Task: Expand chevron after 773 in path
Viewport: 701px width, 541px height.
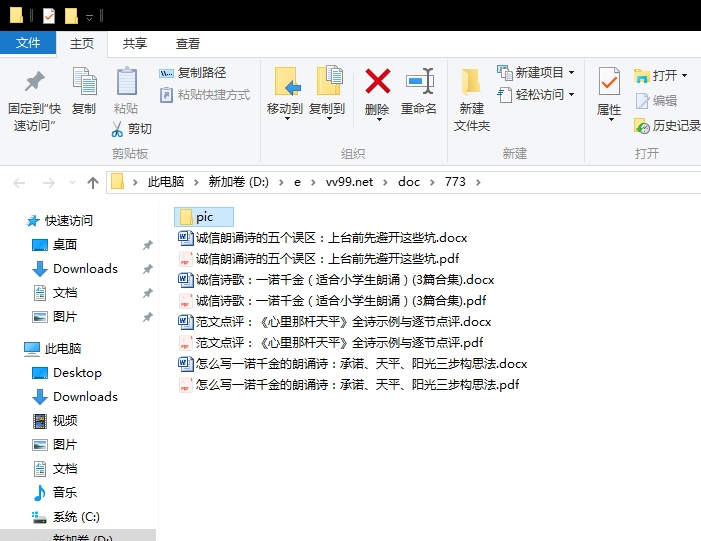Action: (x=478, y=182)
